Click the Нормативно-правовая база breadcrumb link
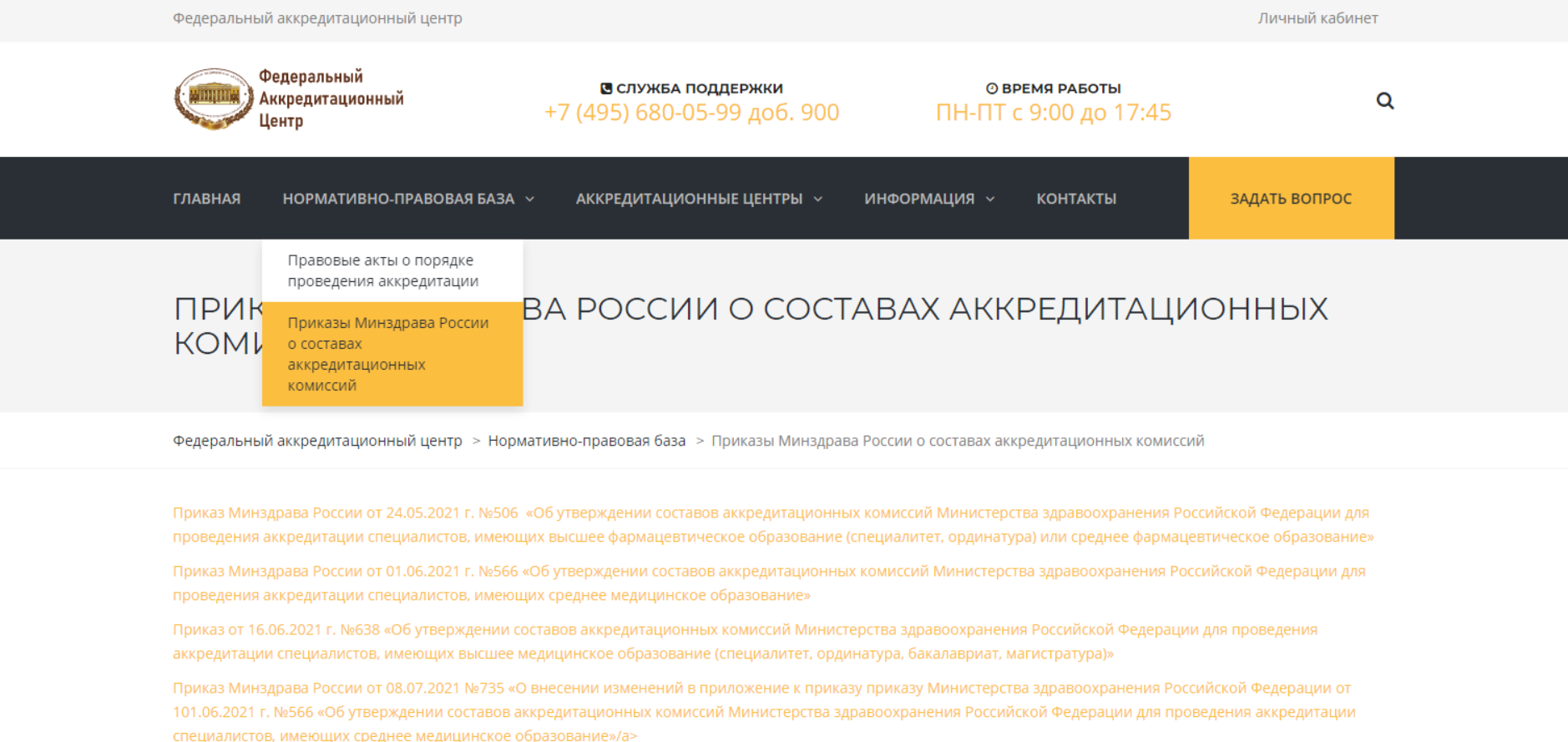This screenshot has width=1568, height=742. pyautogui.click(x=586, y=441)
